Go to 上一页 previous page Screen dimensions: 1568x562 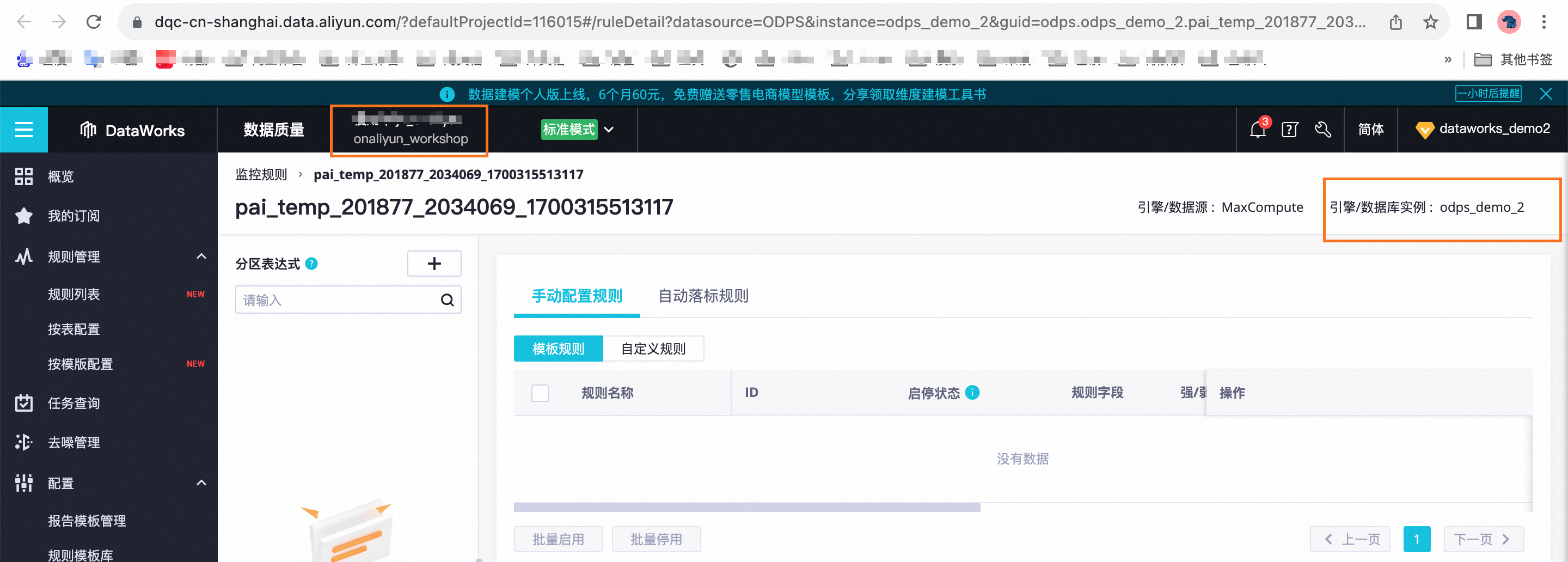point(1350,540)
